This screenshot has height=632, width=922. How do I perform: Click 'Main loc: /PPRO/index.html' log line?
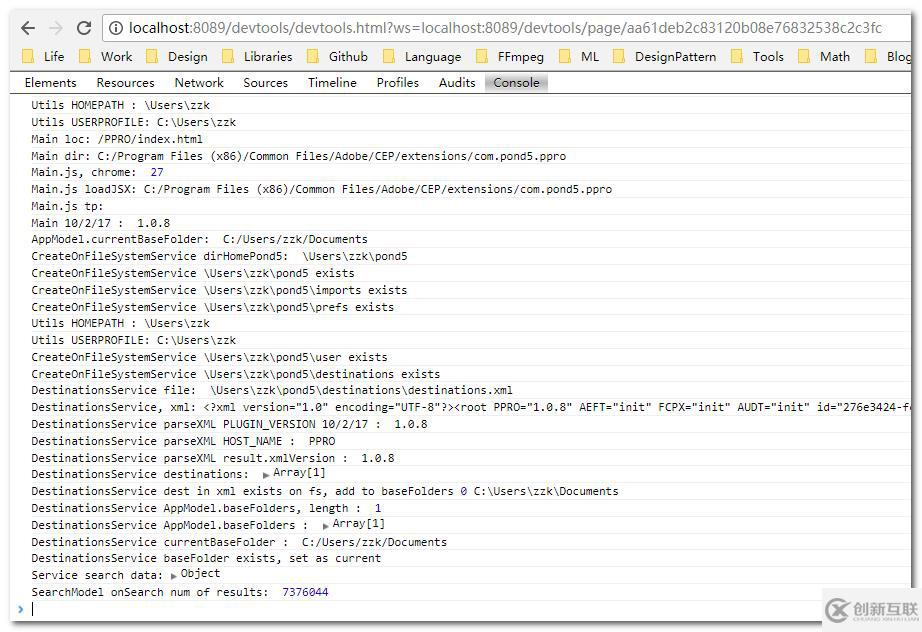pos(116,139)
